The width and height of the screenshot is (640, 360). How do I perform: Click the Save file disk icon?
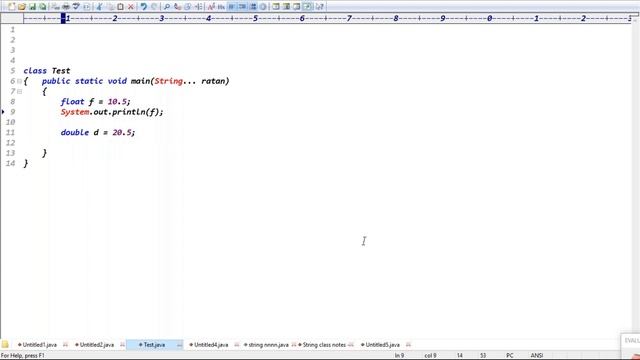point(32,7)
